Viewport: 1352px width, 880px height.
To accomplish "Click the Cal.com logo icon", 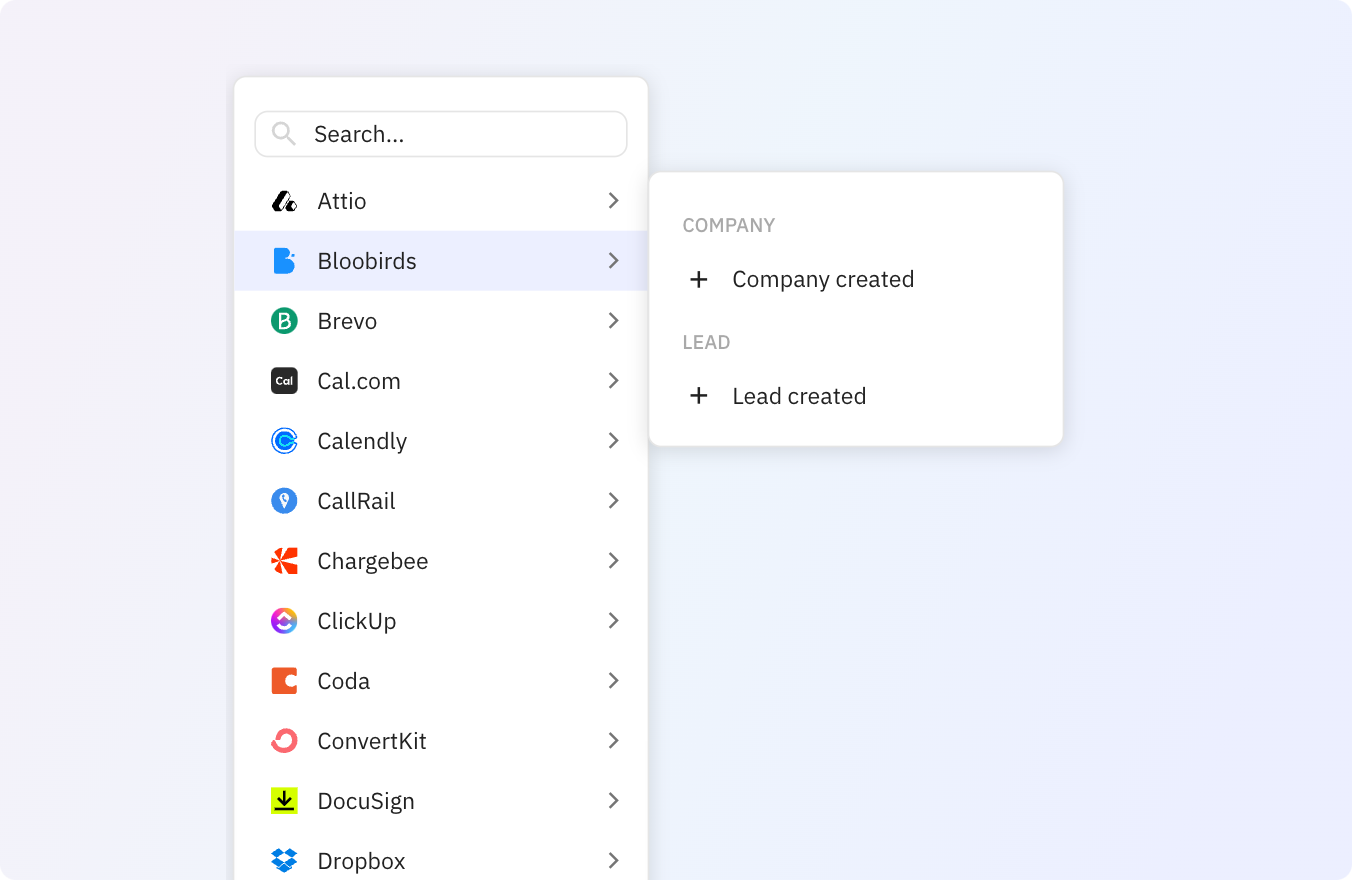I will coord(284,381).
